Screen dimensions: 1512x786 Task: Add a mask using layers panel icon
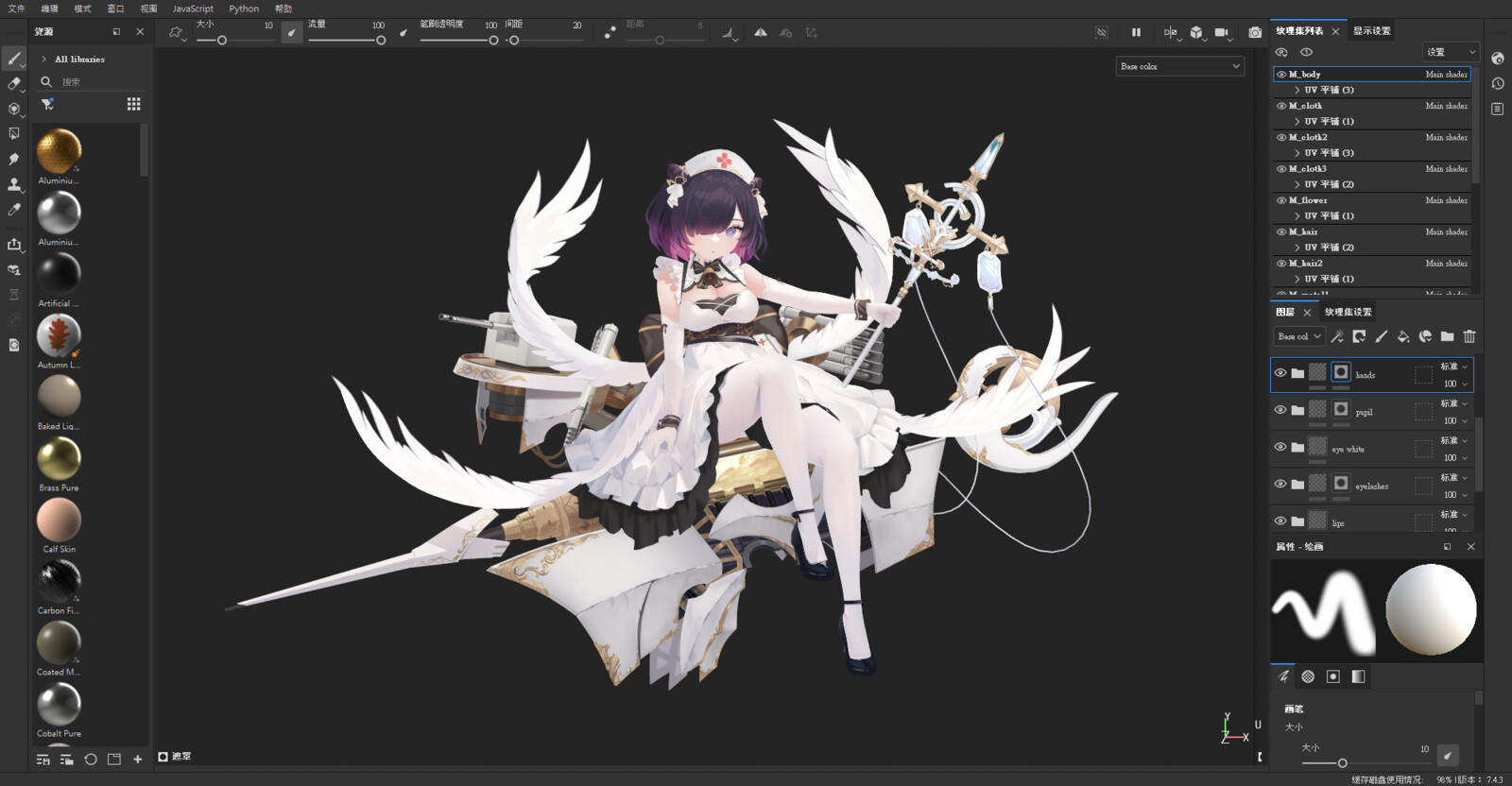[1359, 336]
